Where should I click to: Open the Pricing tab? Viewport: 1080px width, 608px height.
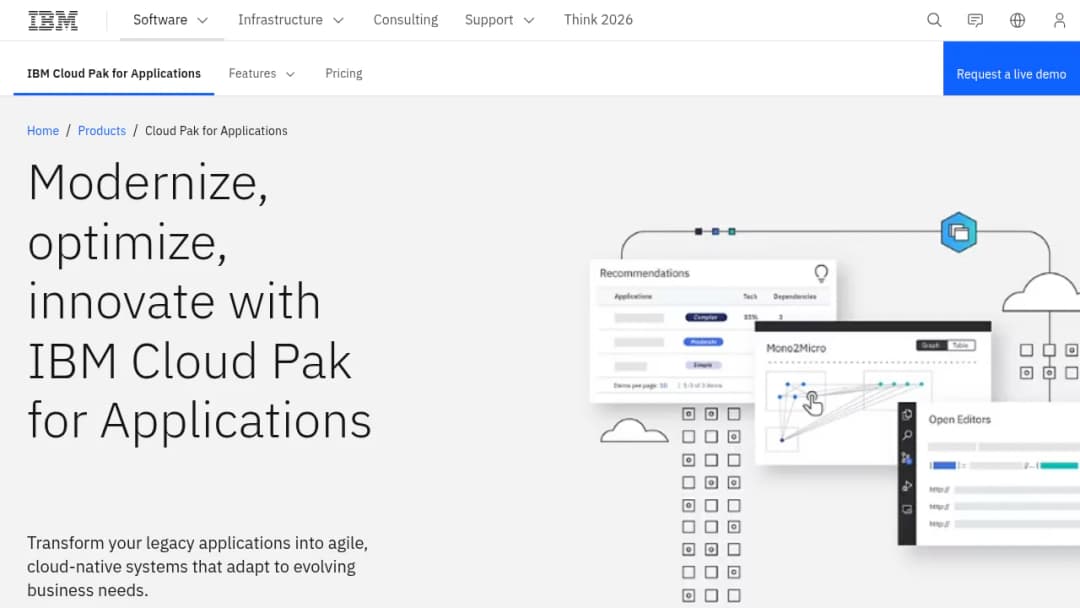344,74
